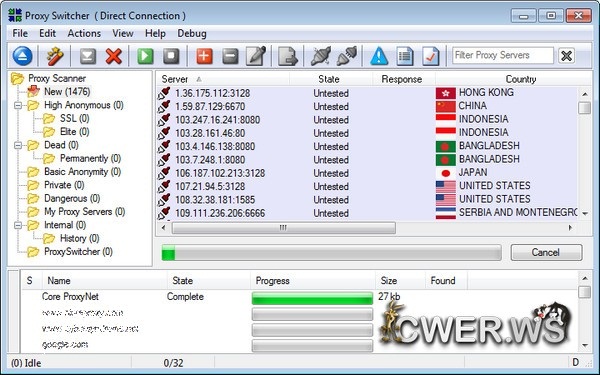600x375 pixels.
Task: Open the Edit menu
Action: coord(47,34)
